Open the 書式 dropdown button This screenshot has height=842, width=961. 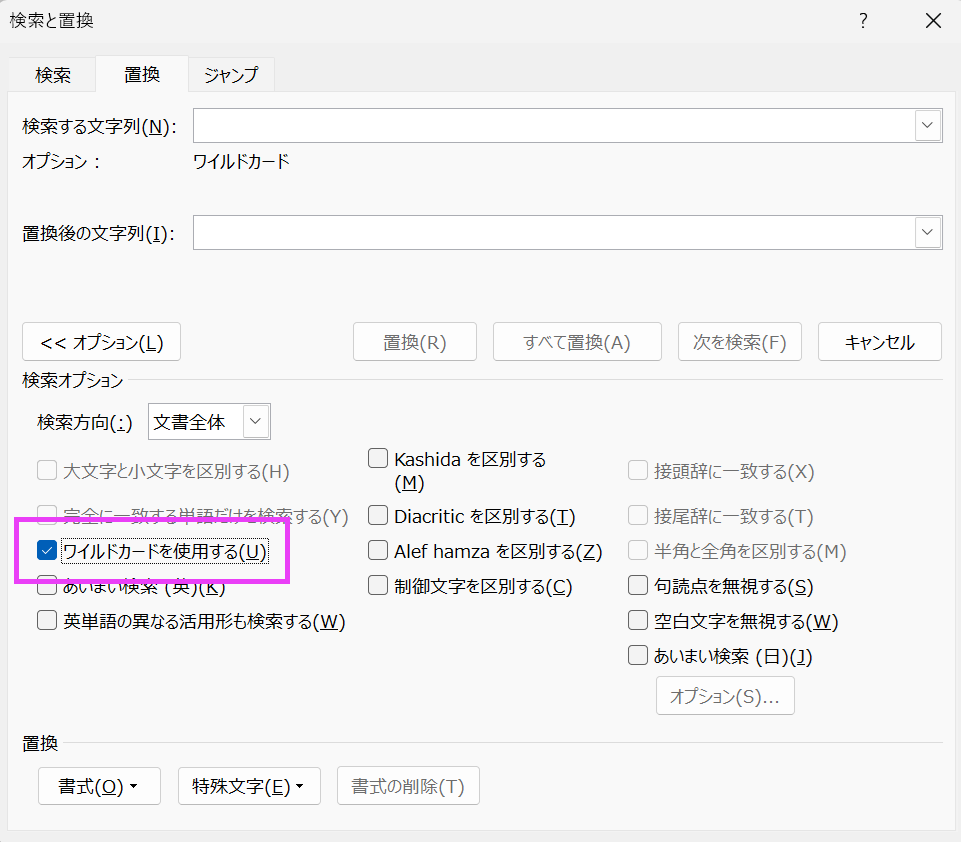pyautogui.click(x=99, y=787)
